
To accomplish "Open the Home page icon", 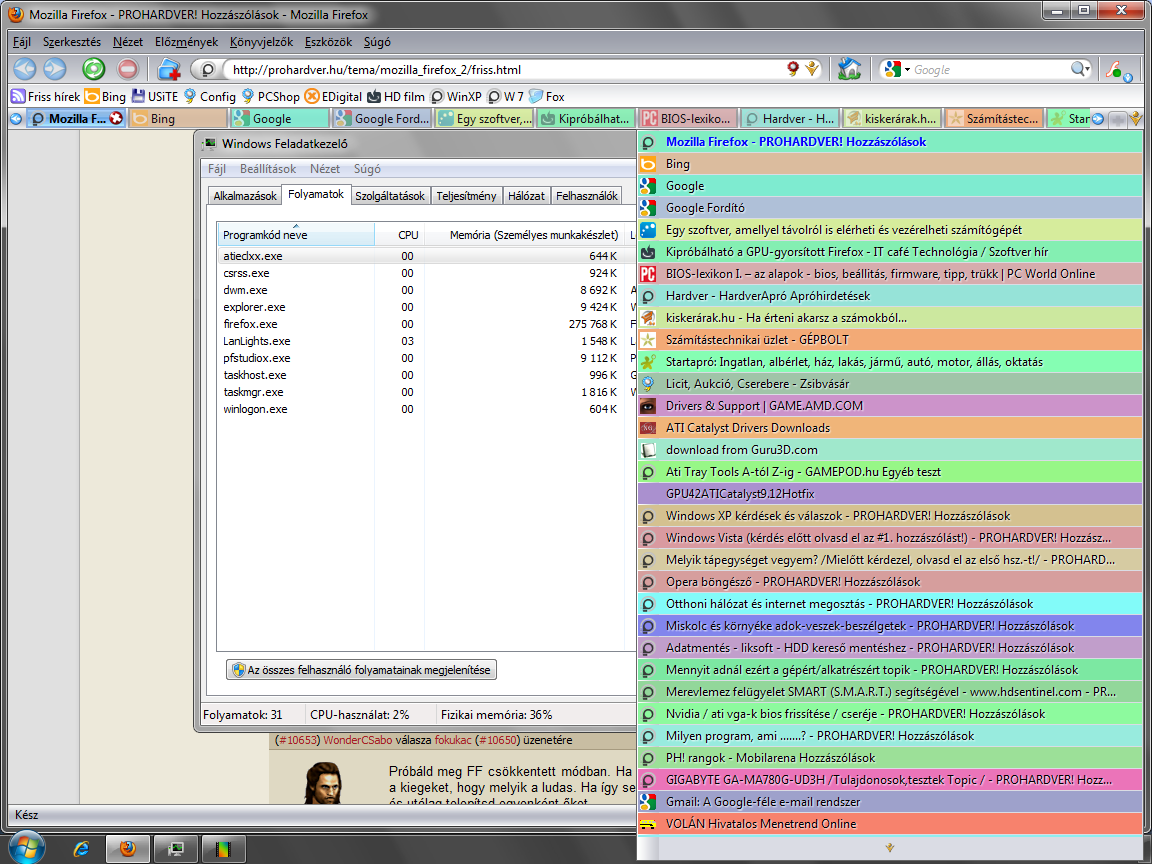I will tap(849, 69).
